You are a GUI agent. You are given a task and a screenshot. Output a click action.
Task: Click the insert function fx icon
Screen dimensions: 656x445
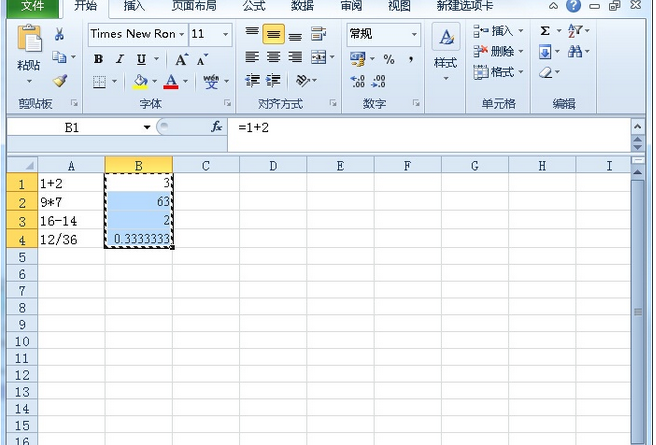click(x=216, y=127)
